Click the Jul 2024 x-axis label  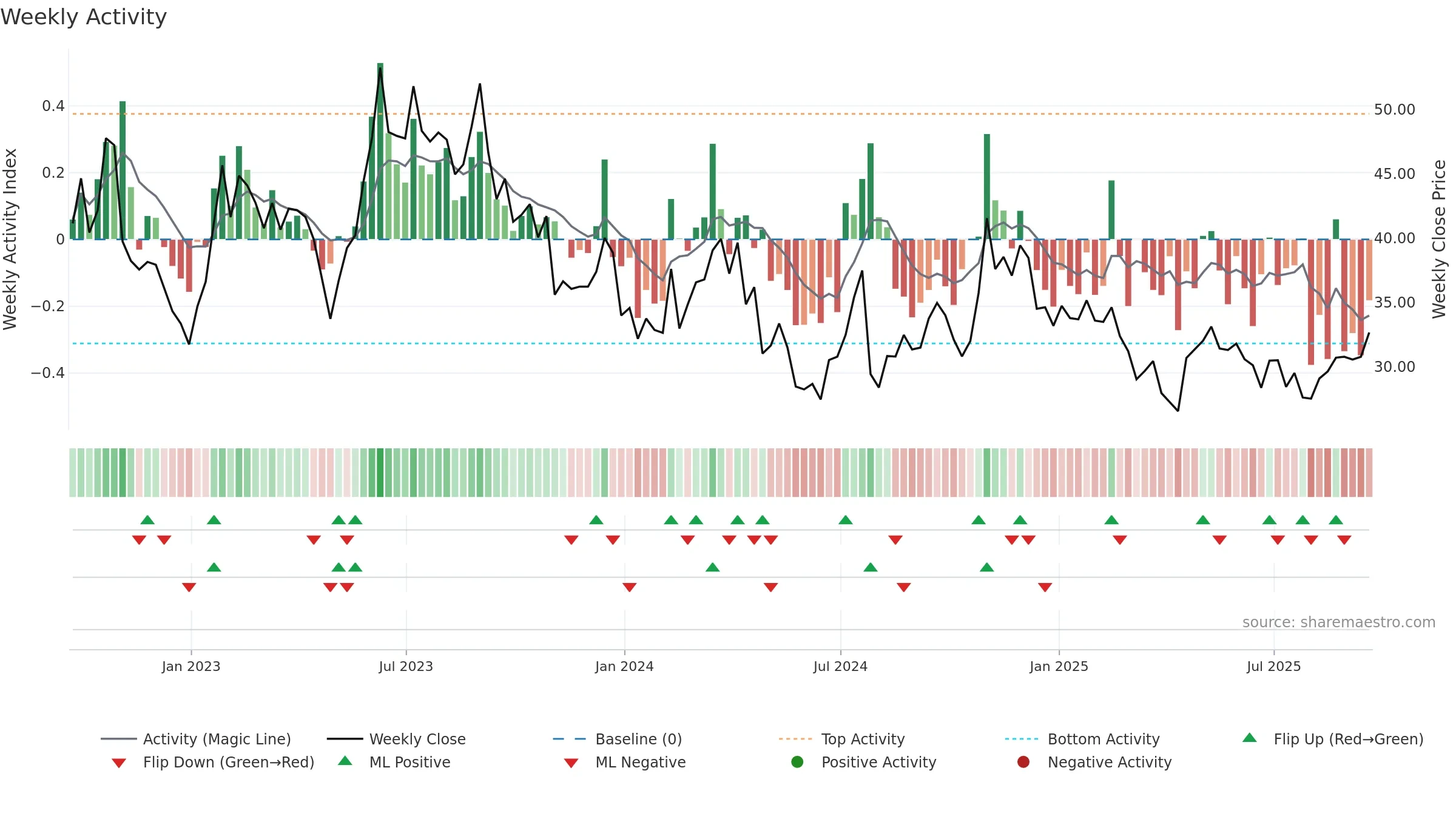(840, 666)
